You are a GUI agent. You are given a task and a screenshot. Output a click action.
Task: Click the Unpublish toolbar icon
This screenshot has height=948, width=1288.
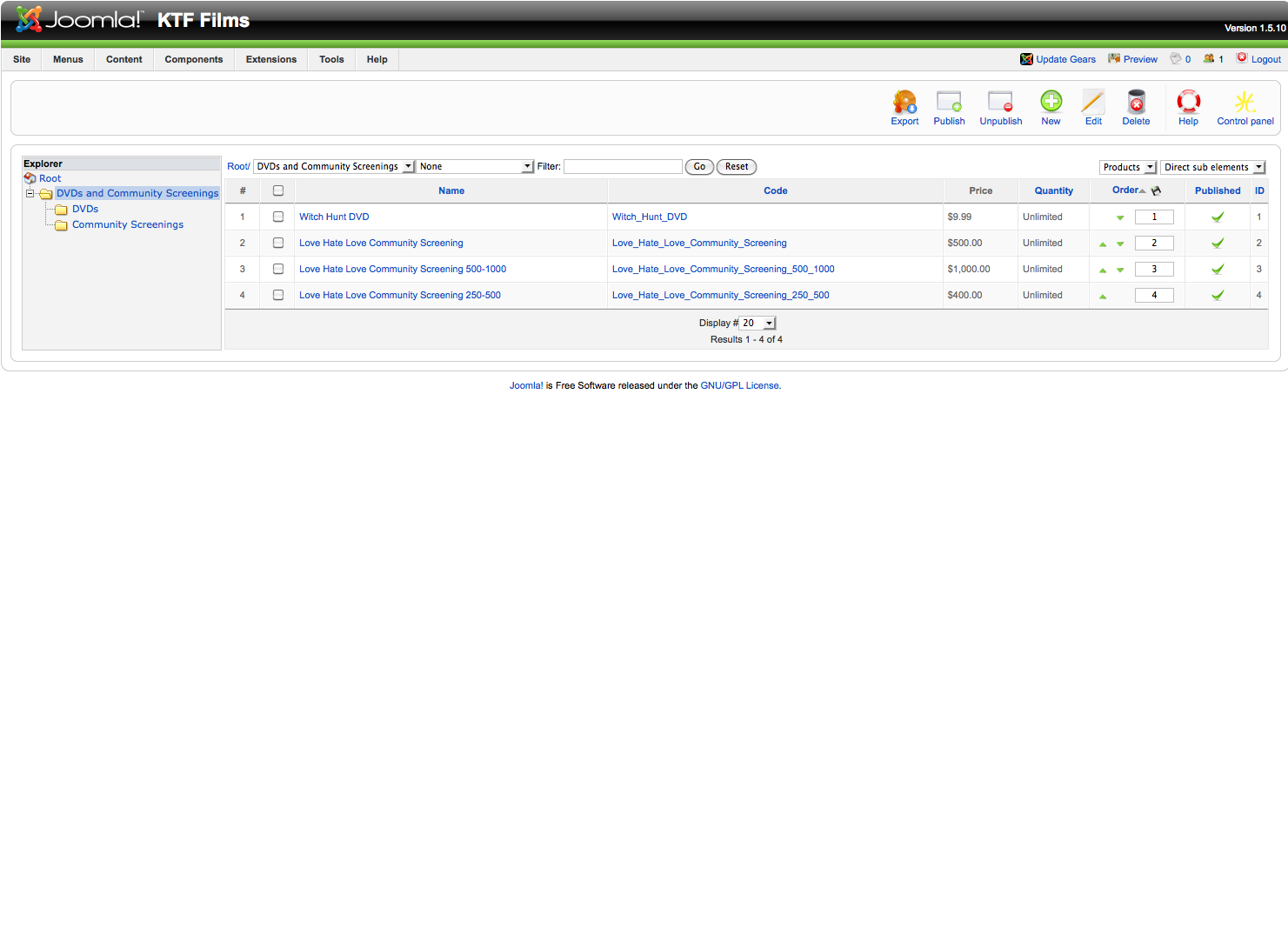coord(1000,103)
